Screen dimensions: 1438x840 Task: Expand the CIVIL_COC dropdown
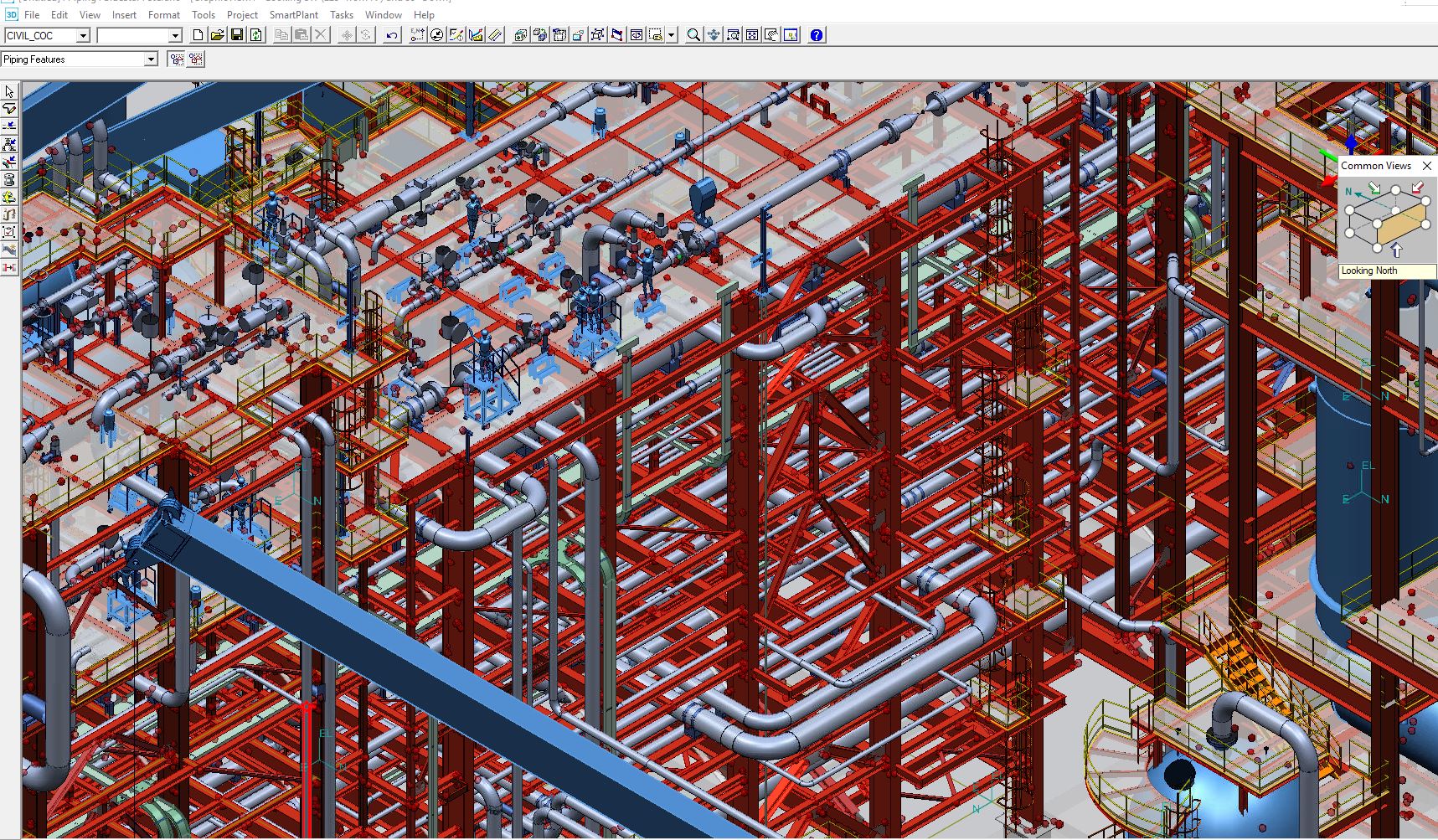click(x=83, y=36)
